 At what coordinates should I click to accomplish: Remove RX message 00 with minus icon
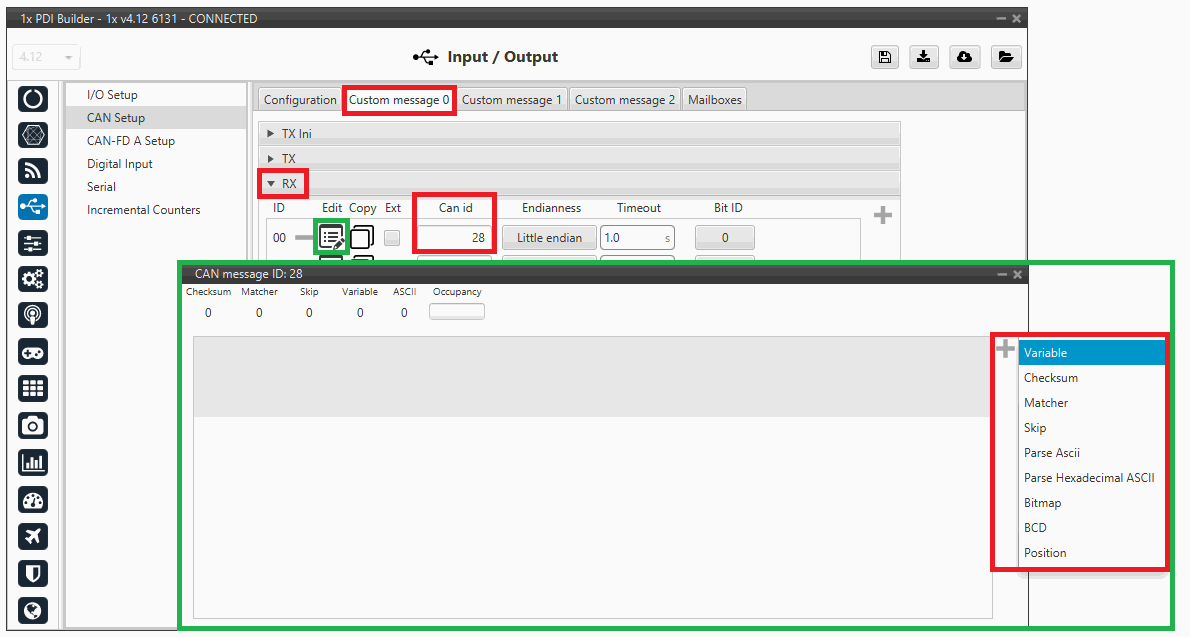(304, 238)
